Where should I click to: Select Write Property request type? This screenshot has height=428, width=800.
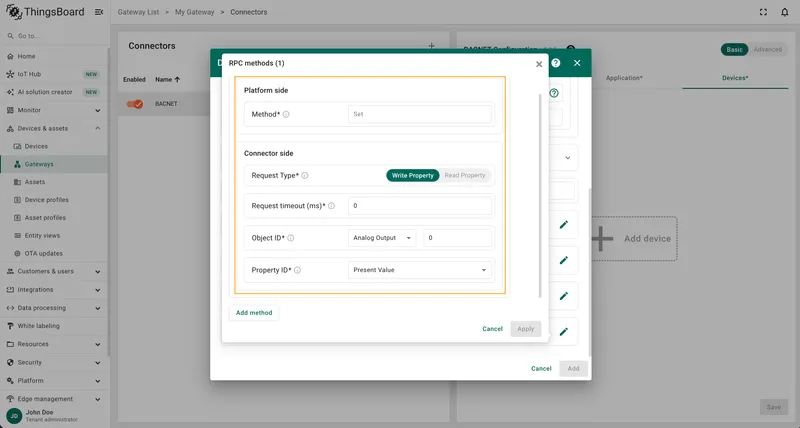[413, 175]
